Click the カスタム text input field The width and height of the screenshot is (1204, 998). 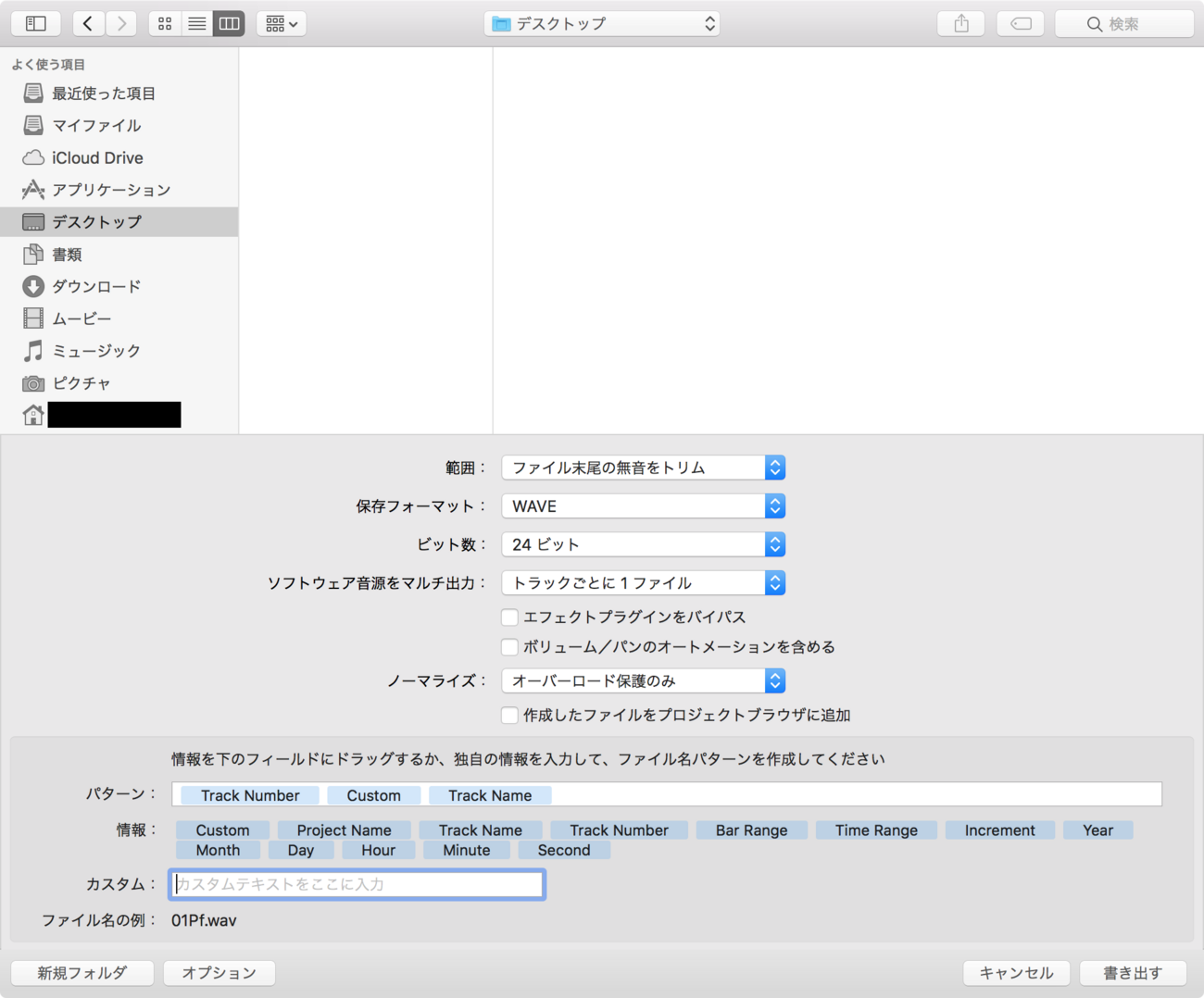click(x=357, y=884)
